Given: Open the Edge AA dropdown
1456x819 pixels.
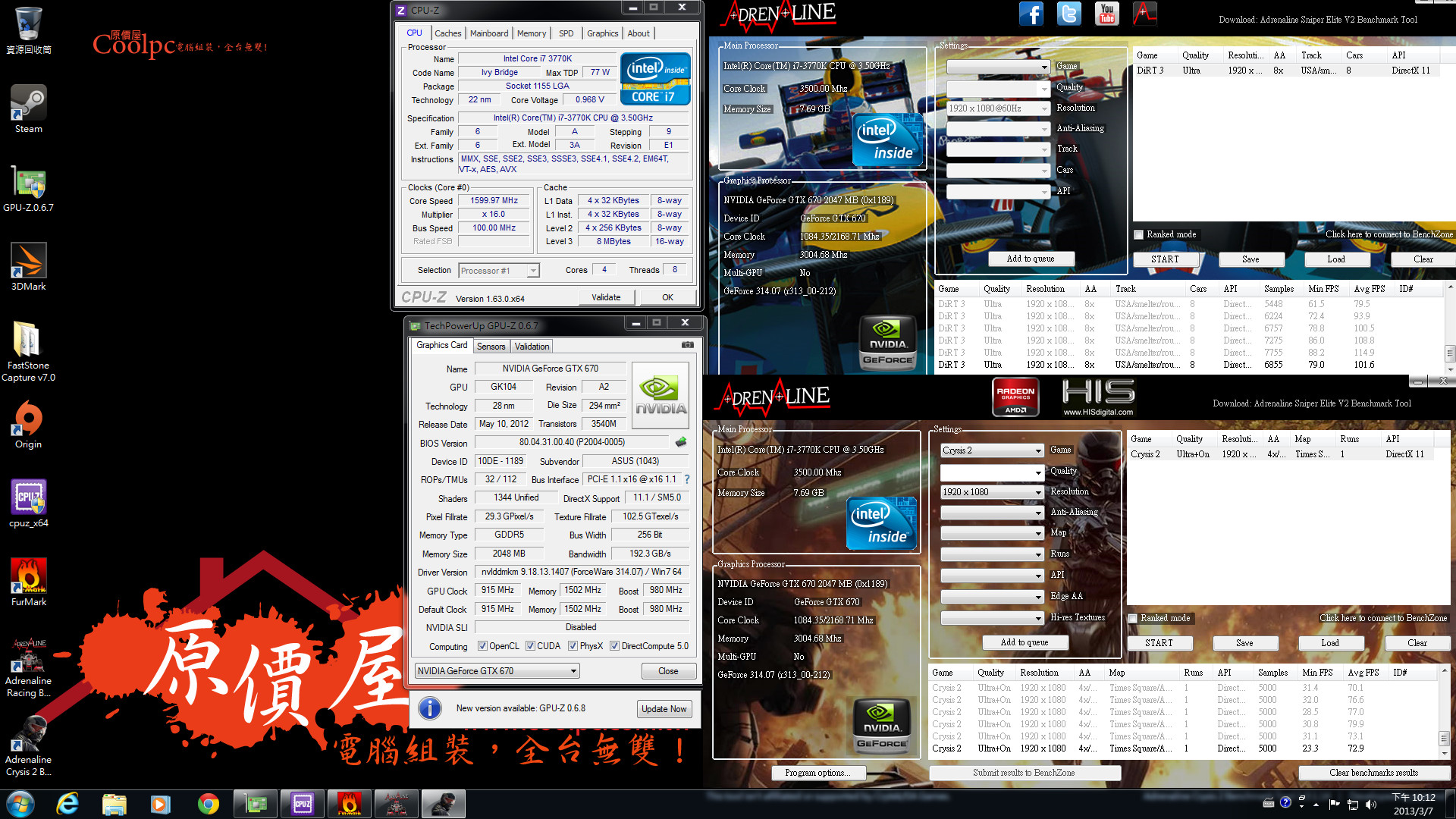Looking at the screenshot, I should tap(992, 597).
